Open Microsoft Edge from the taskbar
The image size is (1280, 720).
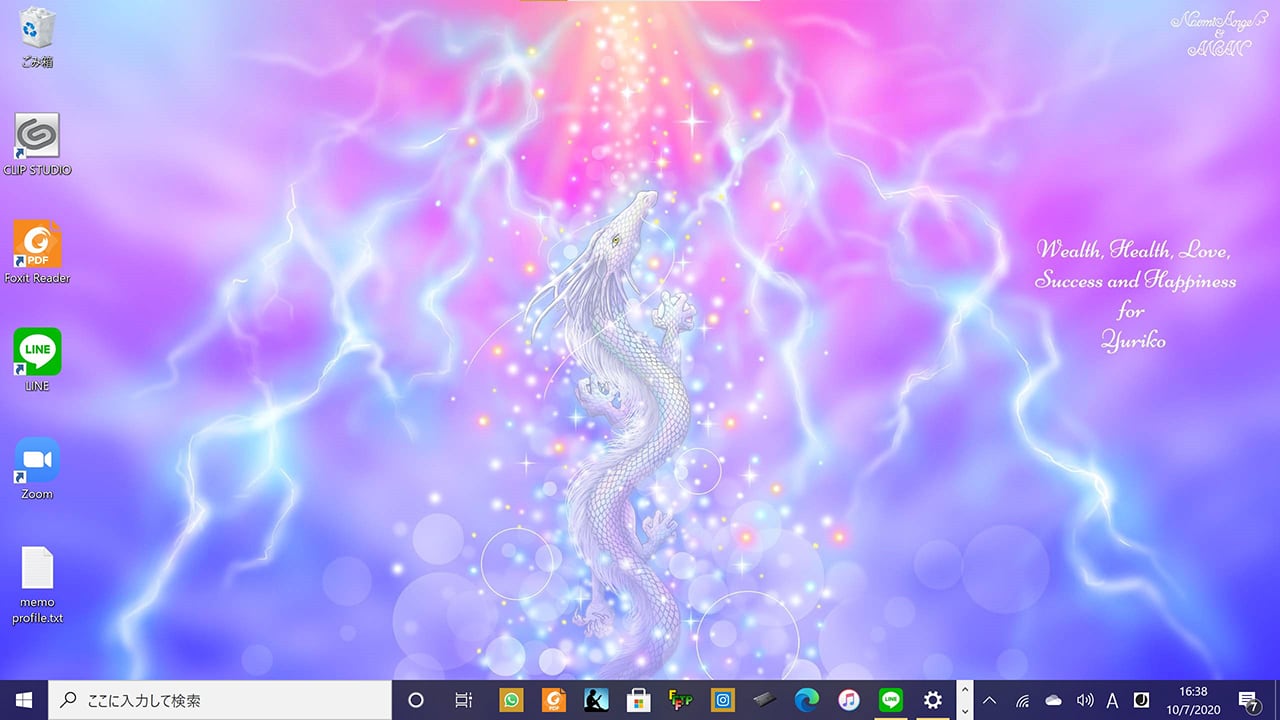click(806, 700)
